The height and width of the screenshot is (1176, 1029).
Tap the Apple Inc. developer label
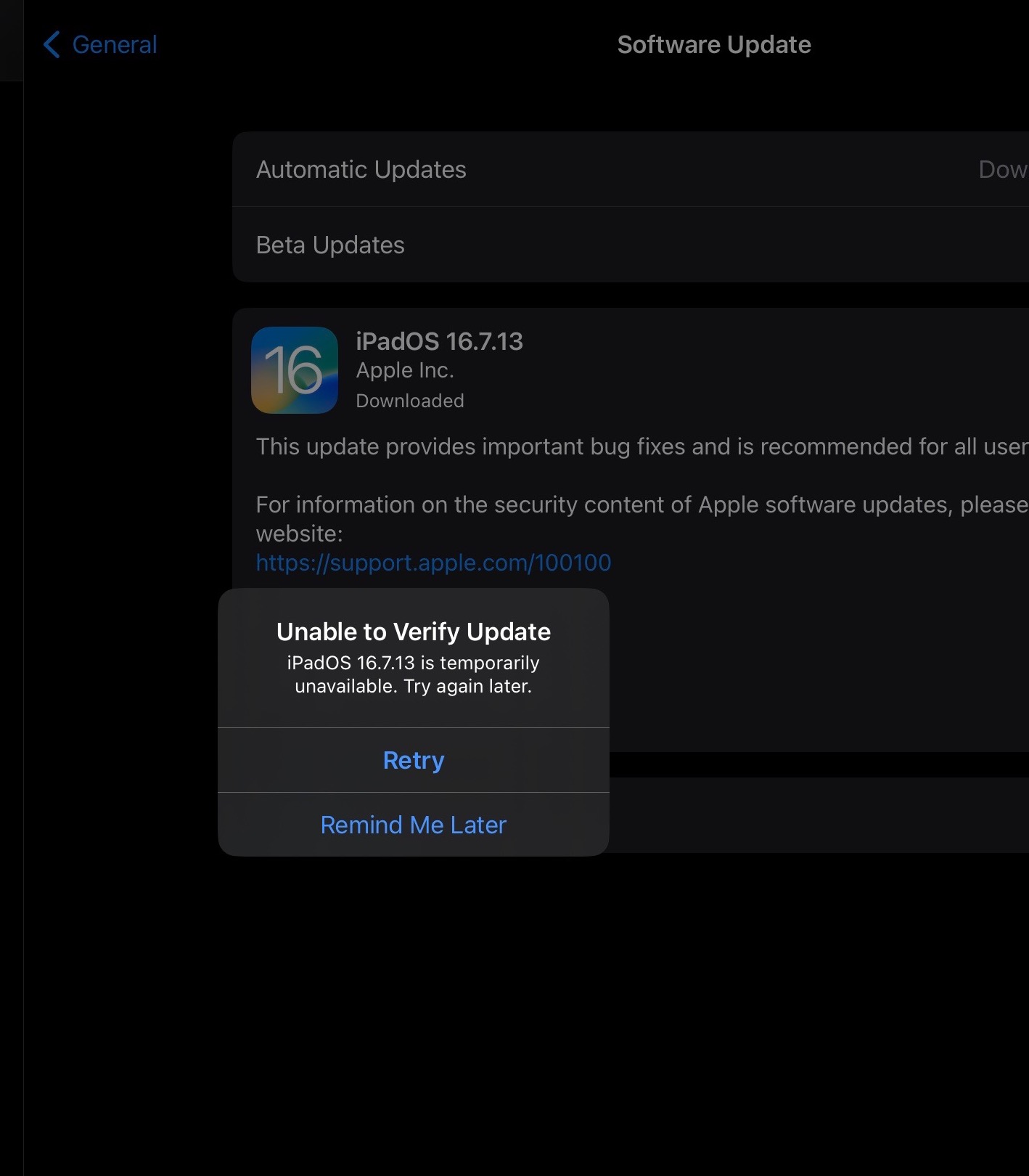(x=405, y=370)
